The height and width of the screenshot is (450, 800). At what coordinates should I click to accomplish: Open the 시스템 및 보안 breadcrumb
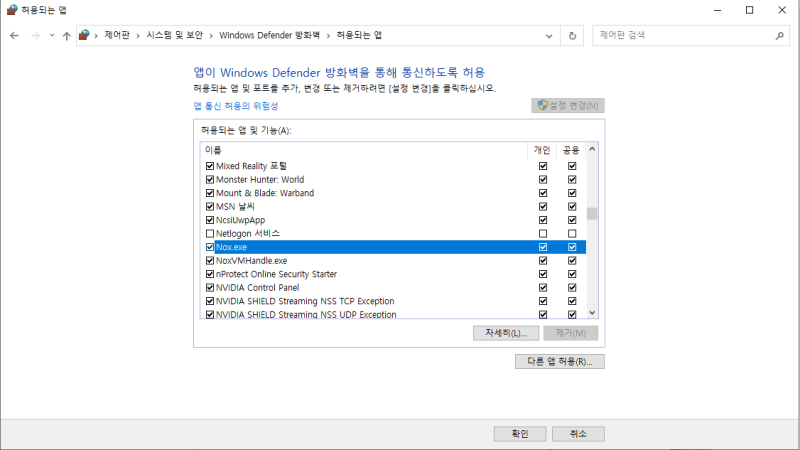click(x=174, y=35)
